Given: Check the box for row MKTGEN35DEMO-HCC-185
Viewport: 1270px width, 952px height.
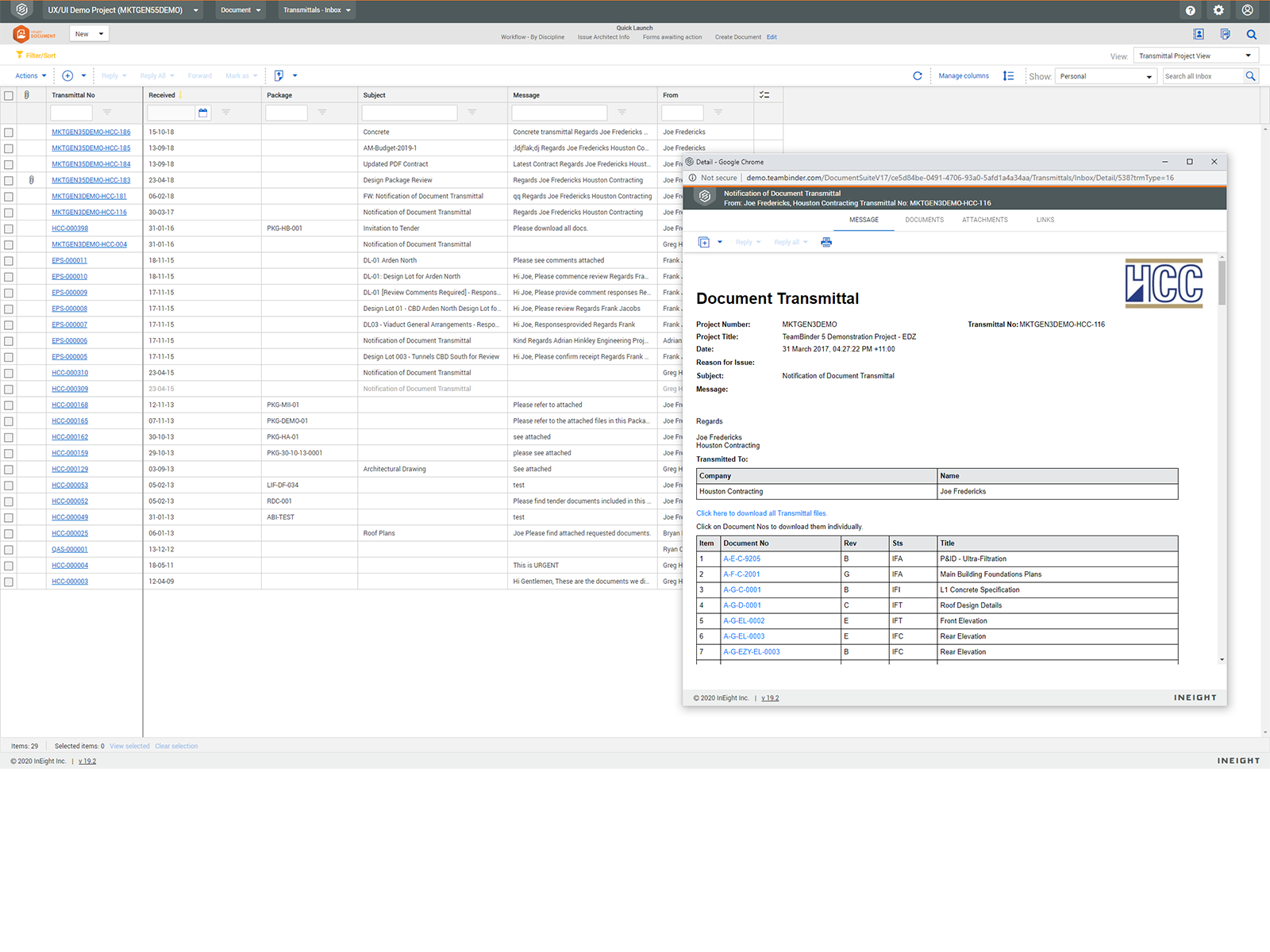Looking at the screenshot, I should [x=9, y=148].
